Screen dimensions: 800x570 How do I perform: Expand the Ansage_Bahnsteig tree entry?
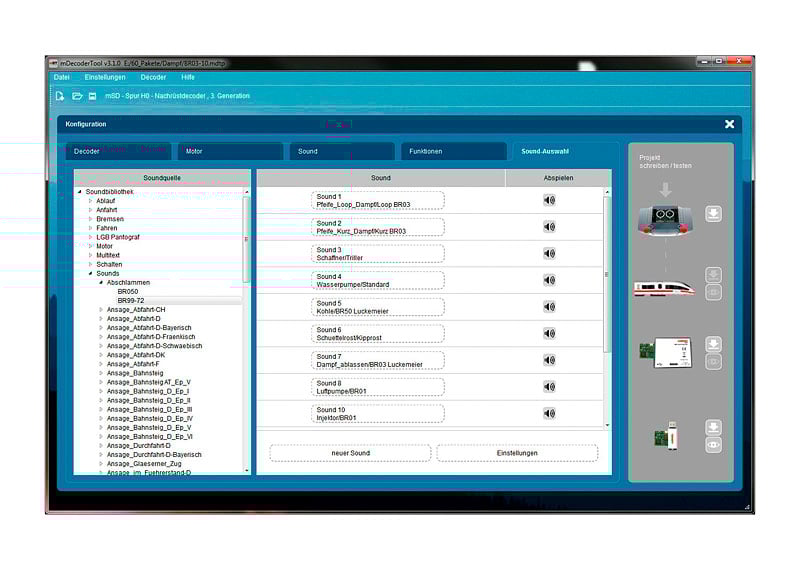101,373
